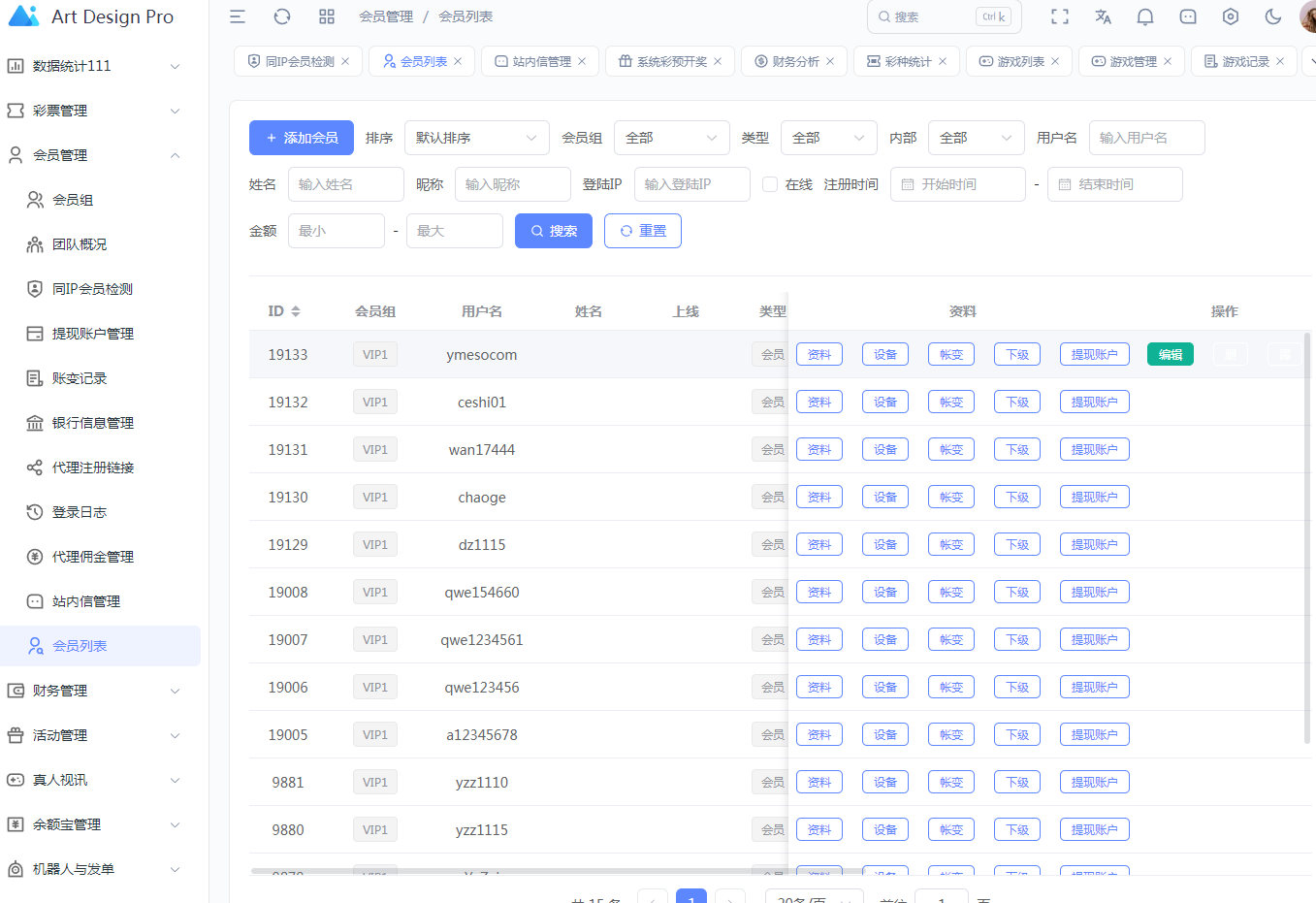Close the 财务分析 tab

[829, 61]
